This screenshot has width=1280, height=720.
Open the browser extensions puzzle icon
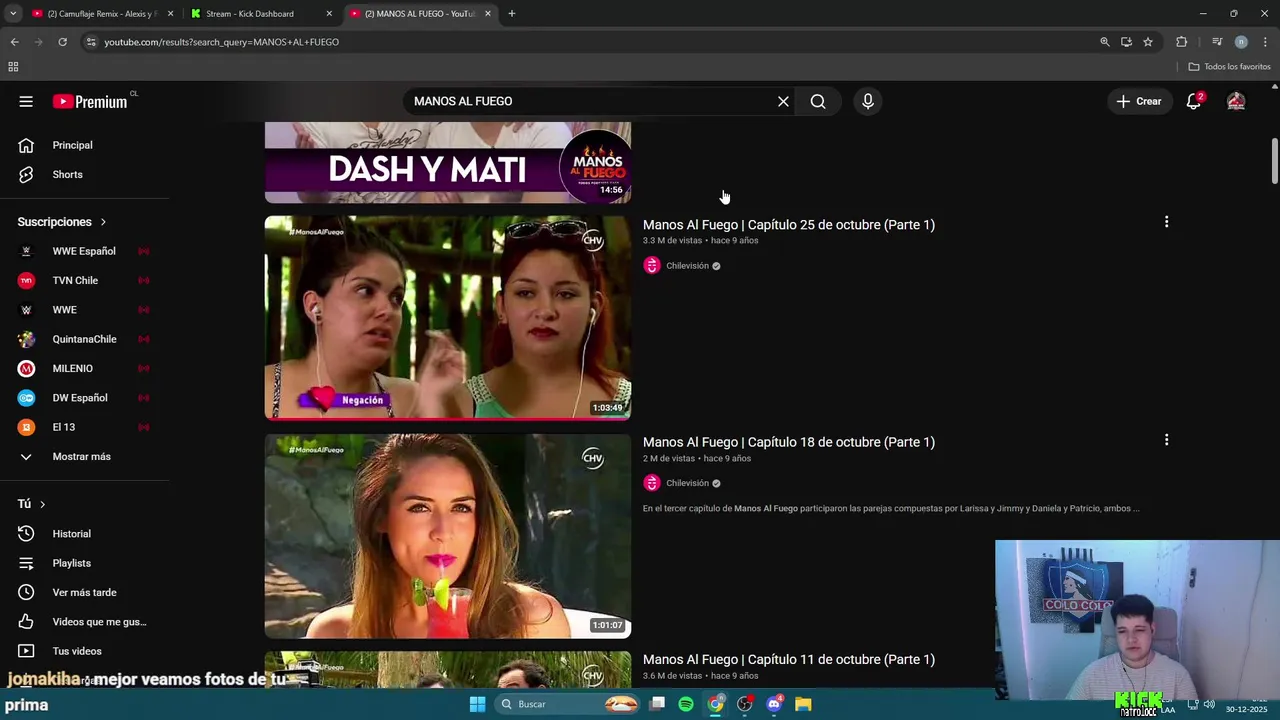[1182, 42]
